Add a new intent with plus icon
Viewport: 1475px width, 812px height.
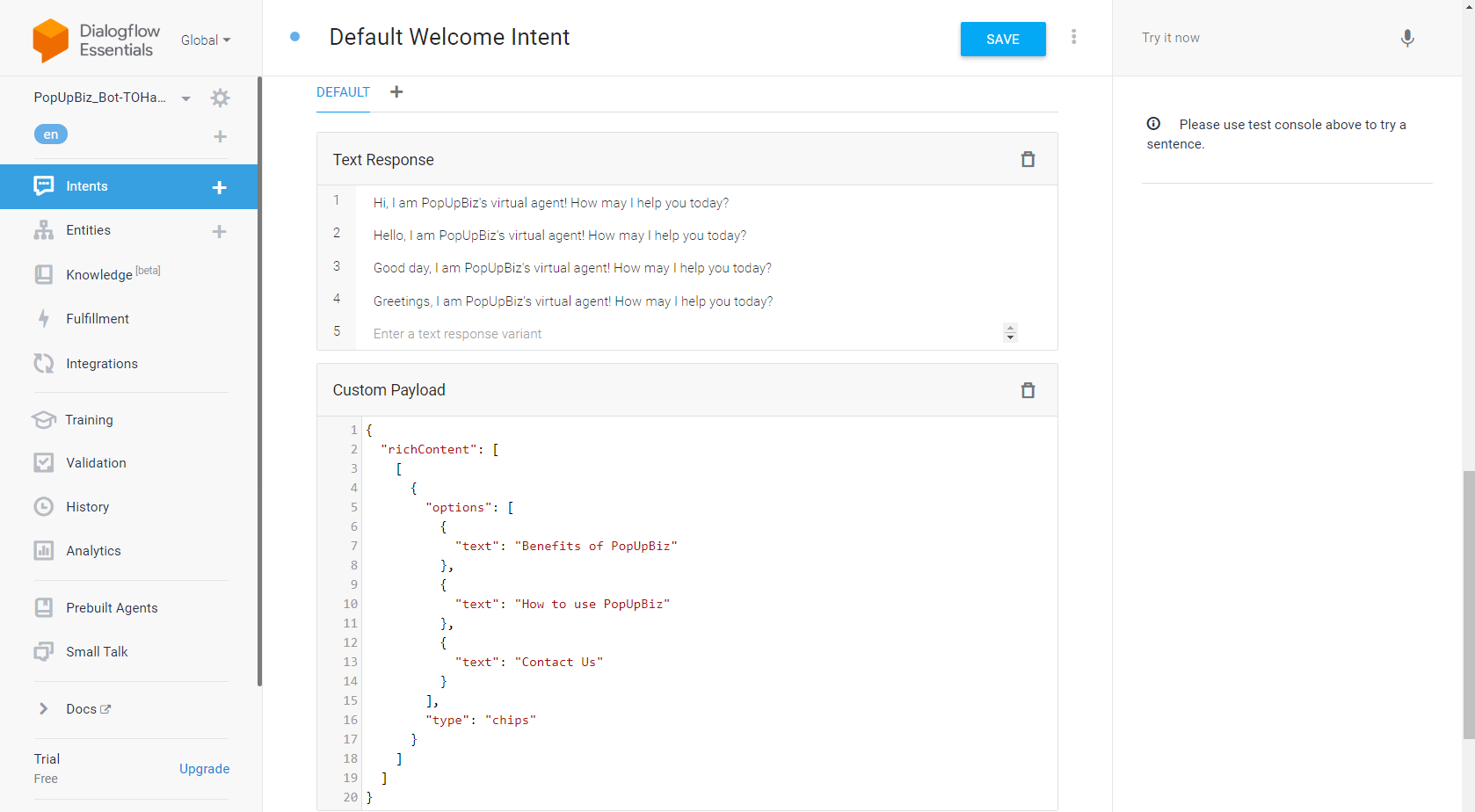pyautogui.click(x=220, y=187)
